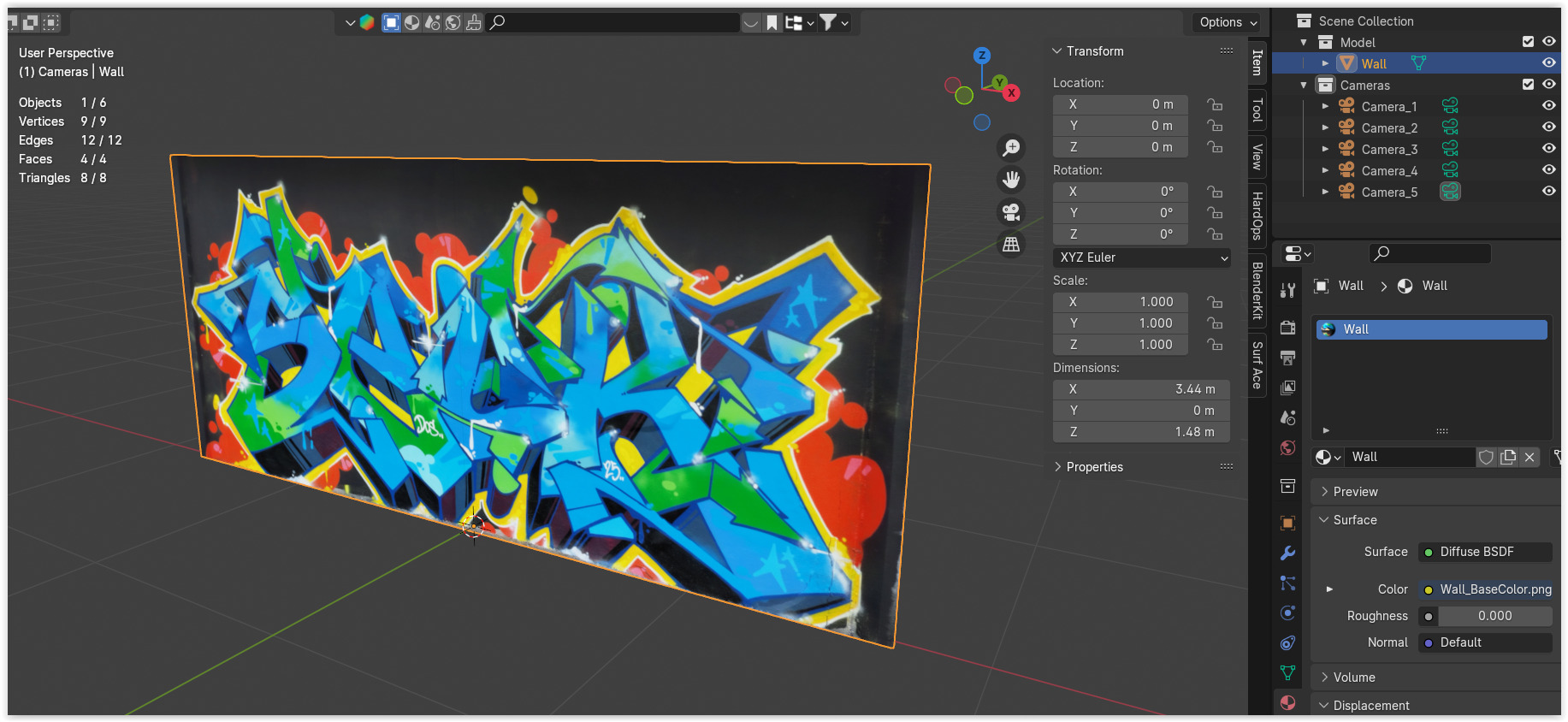Expand Camera_2 in the outliner tree
The height and width of the screenshot is (722, 1568).
point(1325,127)
